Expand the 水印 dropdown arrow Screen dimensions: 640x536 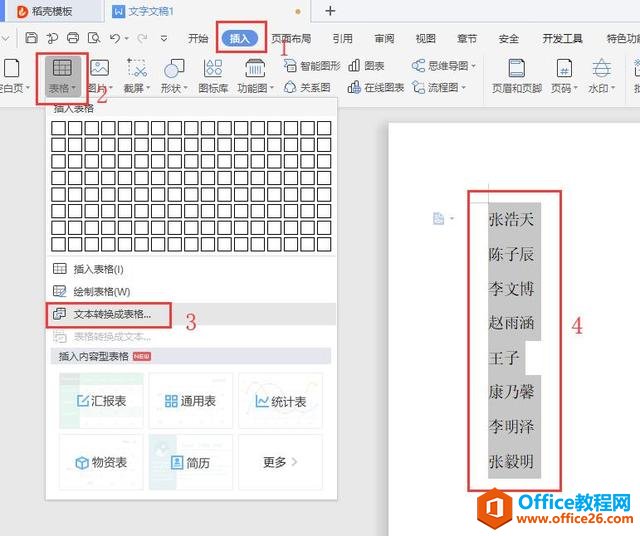point(613,88)
